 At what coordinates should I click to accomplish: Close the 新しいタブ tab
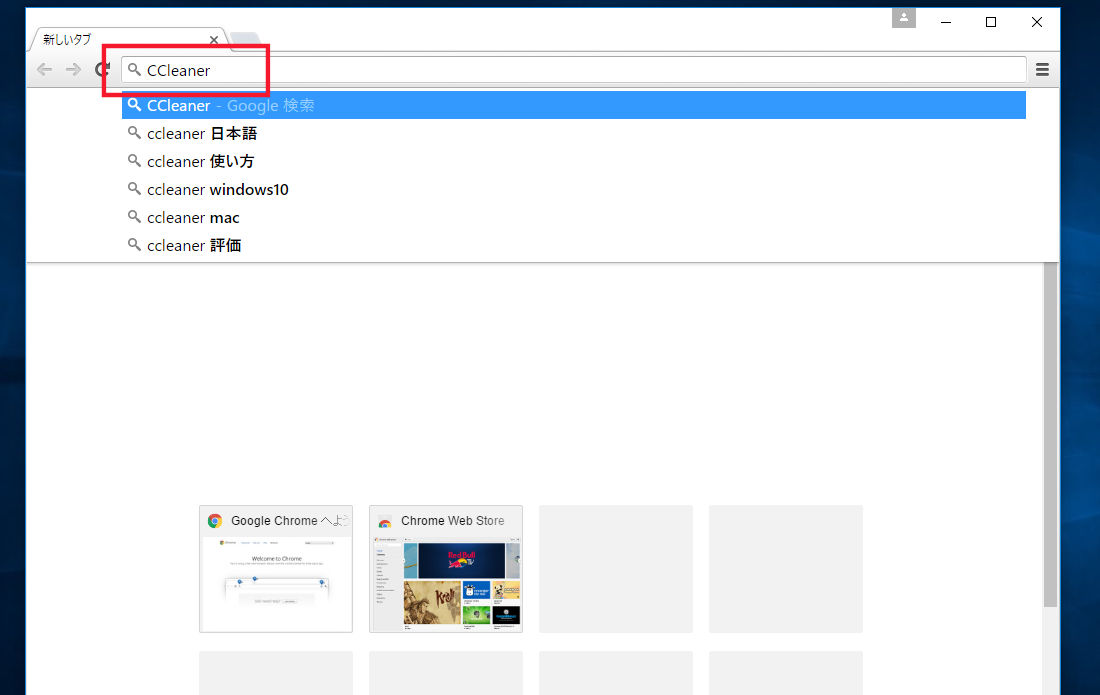pos(214,40)
